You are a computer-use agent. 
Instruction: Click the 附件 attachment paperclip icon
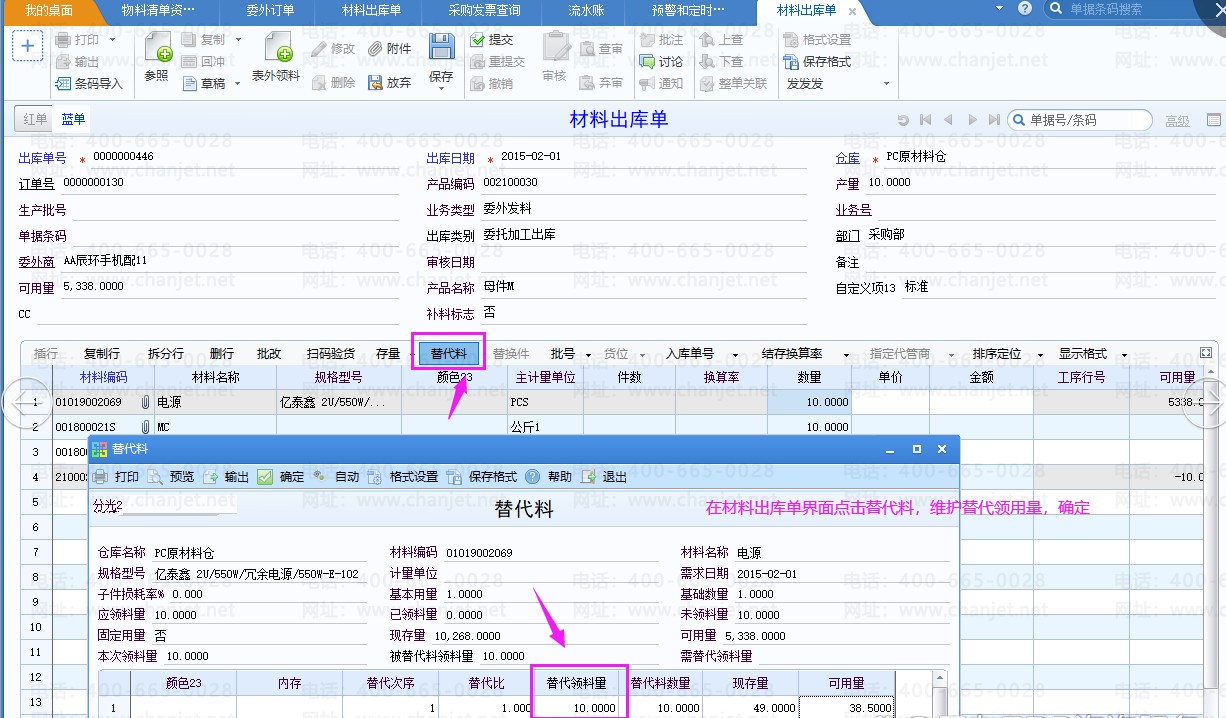click(x=376, y=48)
